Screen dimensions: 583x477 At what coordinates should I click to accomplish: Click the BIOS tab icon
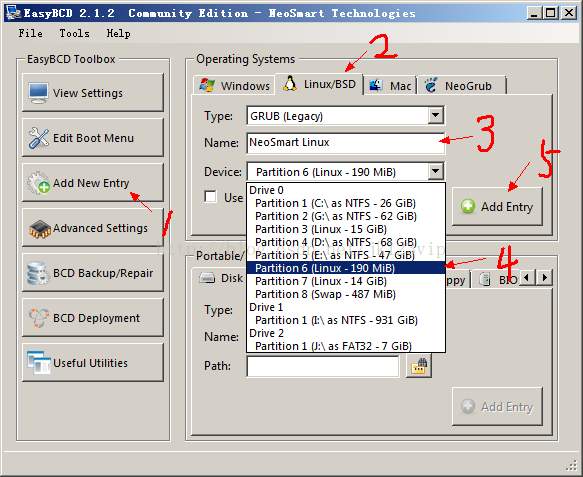tap(484, 279)
